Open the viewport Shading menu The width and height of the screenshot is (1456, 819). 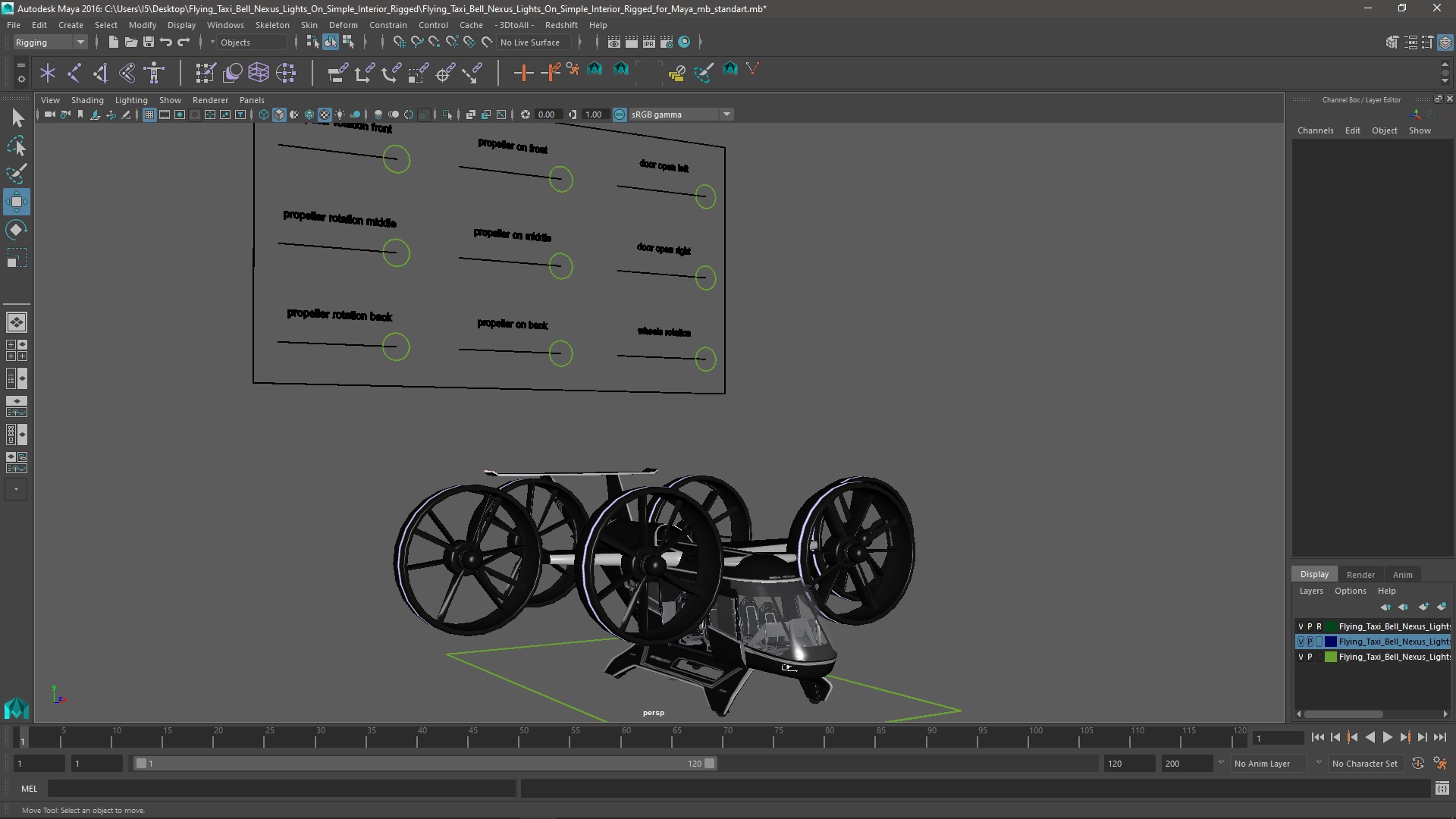coord(87,100)
